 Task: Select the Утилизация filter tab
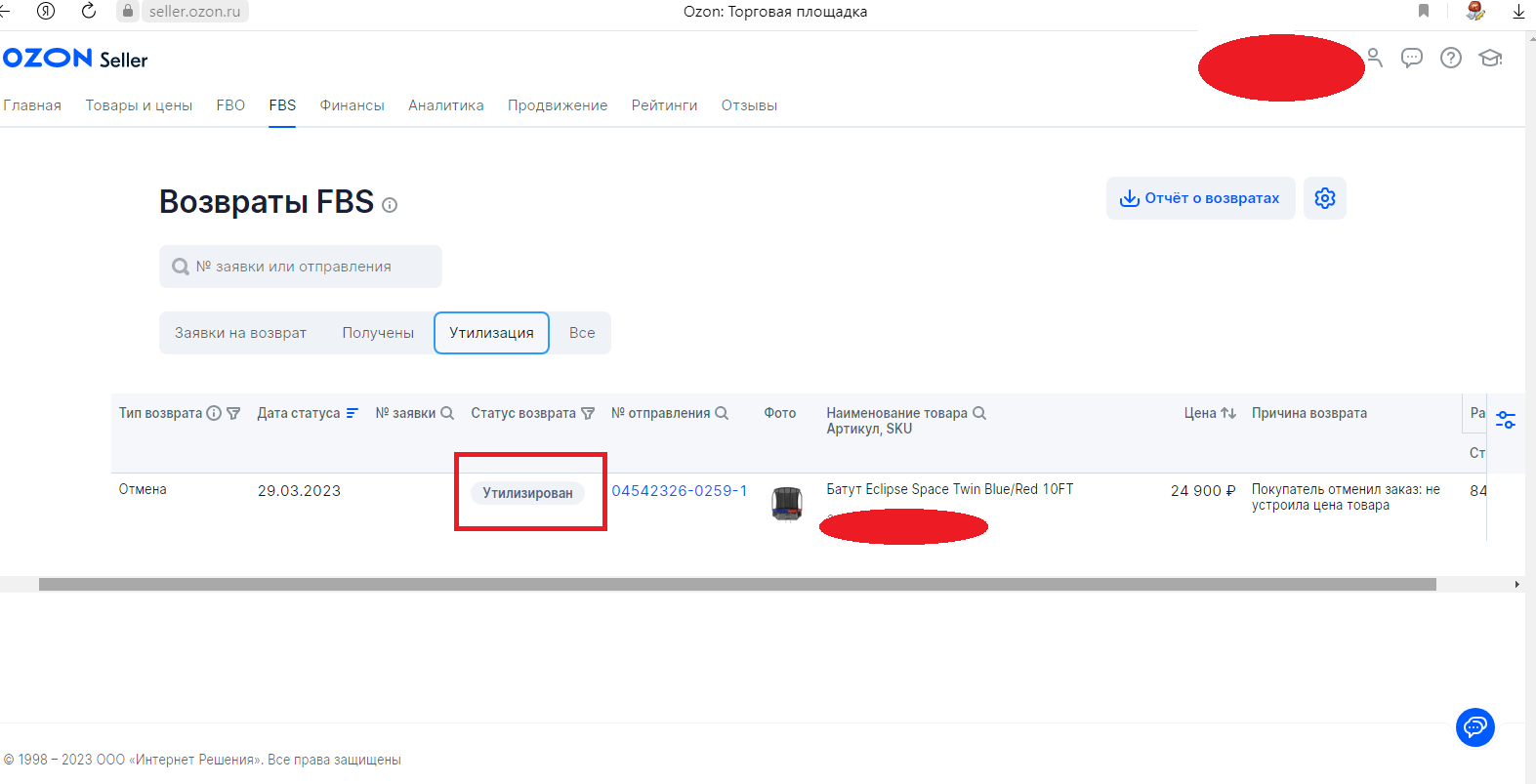point(491,333)
